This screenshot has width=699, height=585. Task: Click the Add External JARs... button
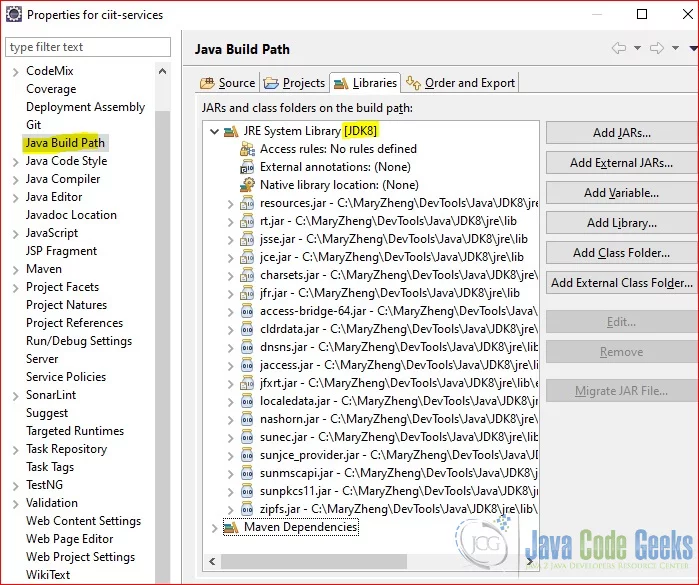point(622,163)
